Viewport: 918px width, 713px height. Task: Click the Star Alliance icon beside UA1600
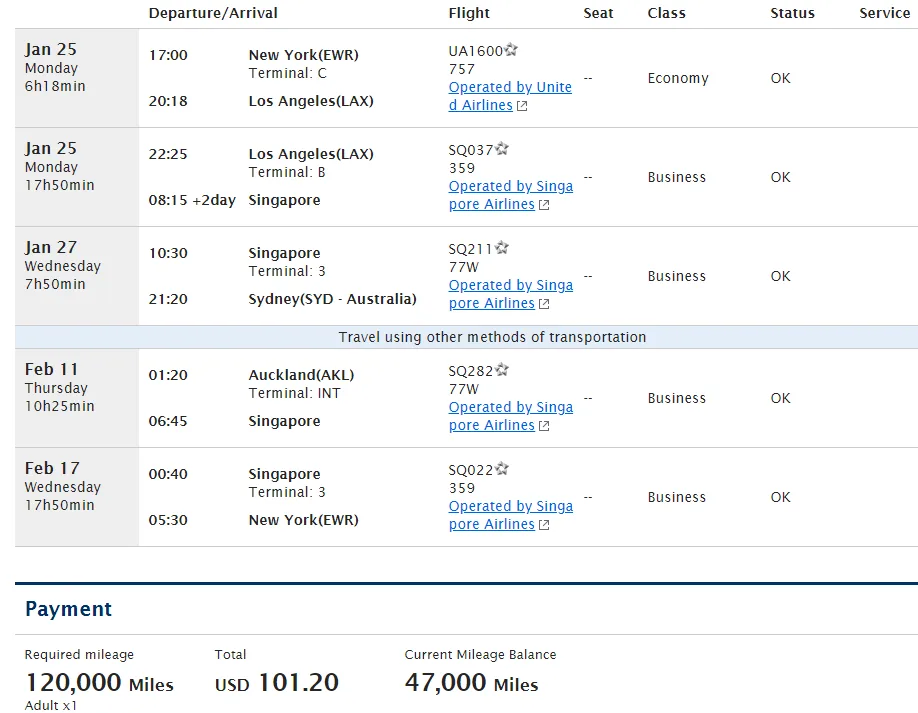pyautogui.click(x=511, y=50)
